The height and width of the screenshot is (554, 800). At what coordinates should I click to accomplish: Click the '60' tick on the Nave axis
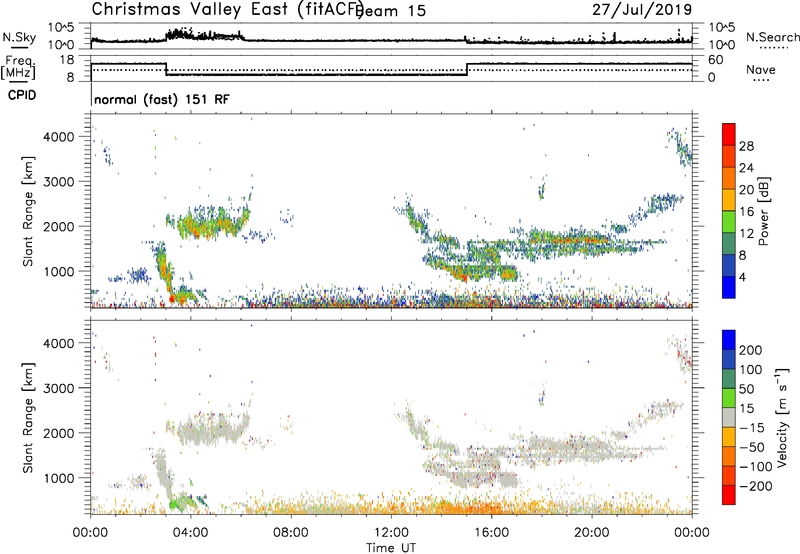(x=716, y=60)
